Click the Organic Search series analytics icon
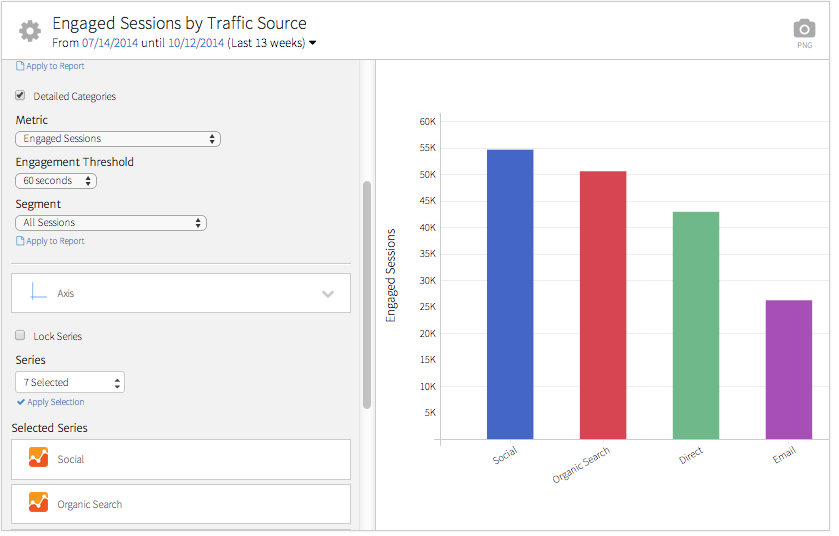839x536 pixels. (x=39, y=504)
